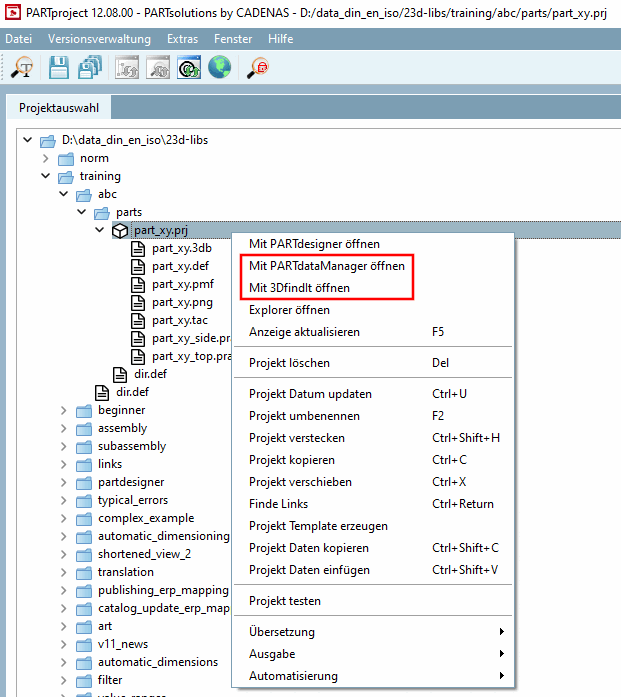Viewport: 621px width, 697px height.
Task: Click the file icon beside part_xy.tac
Action: click(x=138, y=320)
